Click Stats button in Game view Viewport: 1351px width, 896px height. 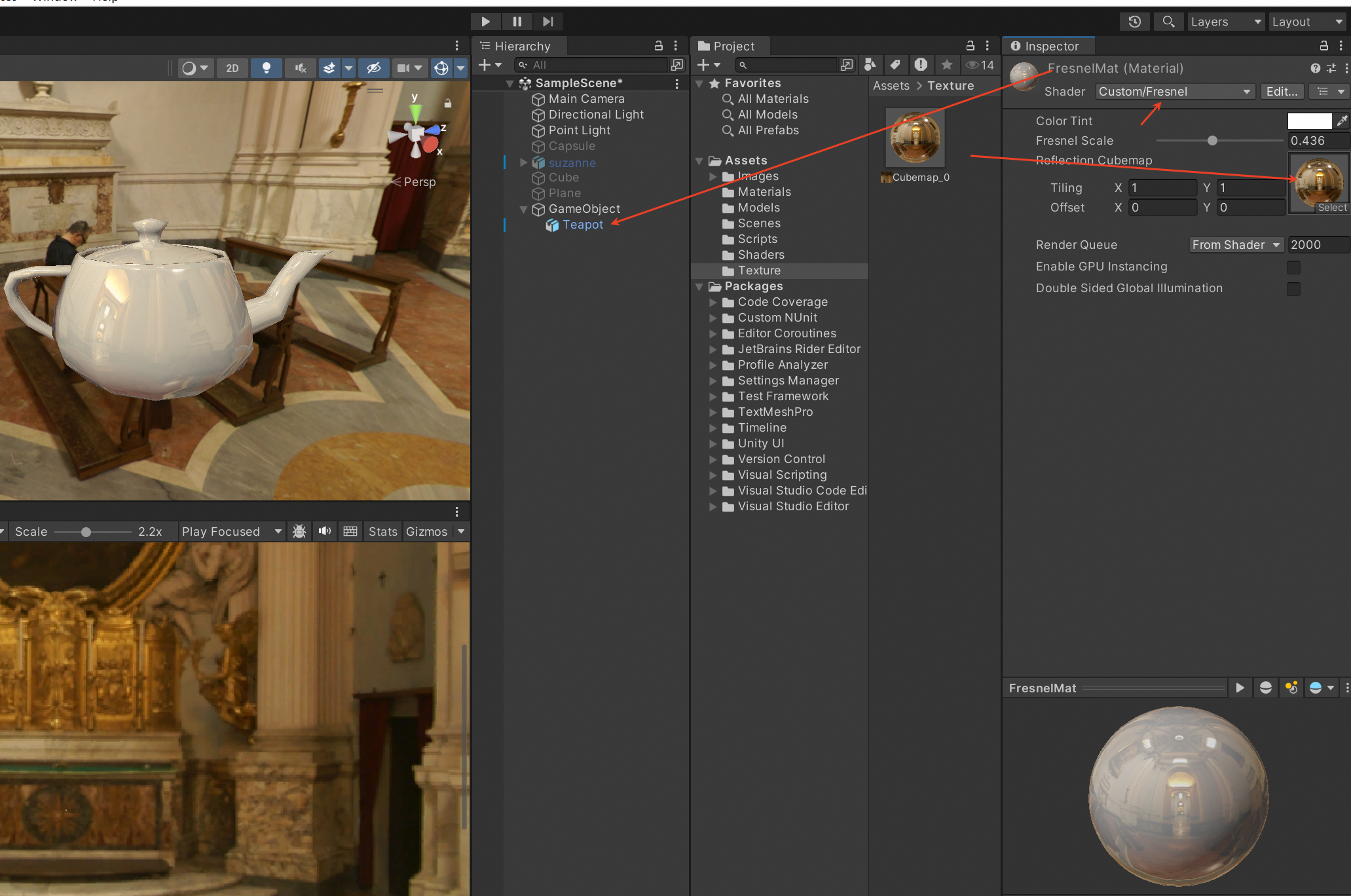(x=383, y=532)
